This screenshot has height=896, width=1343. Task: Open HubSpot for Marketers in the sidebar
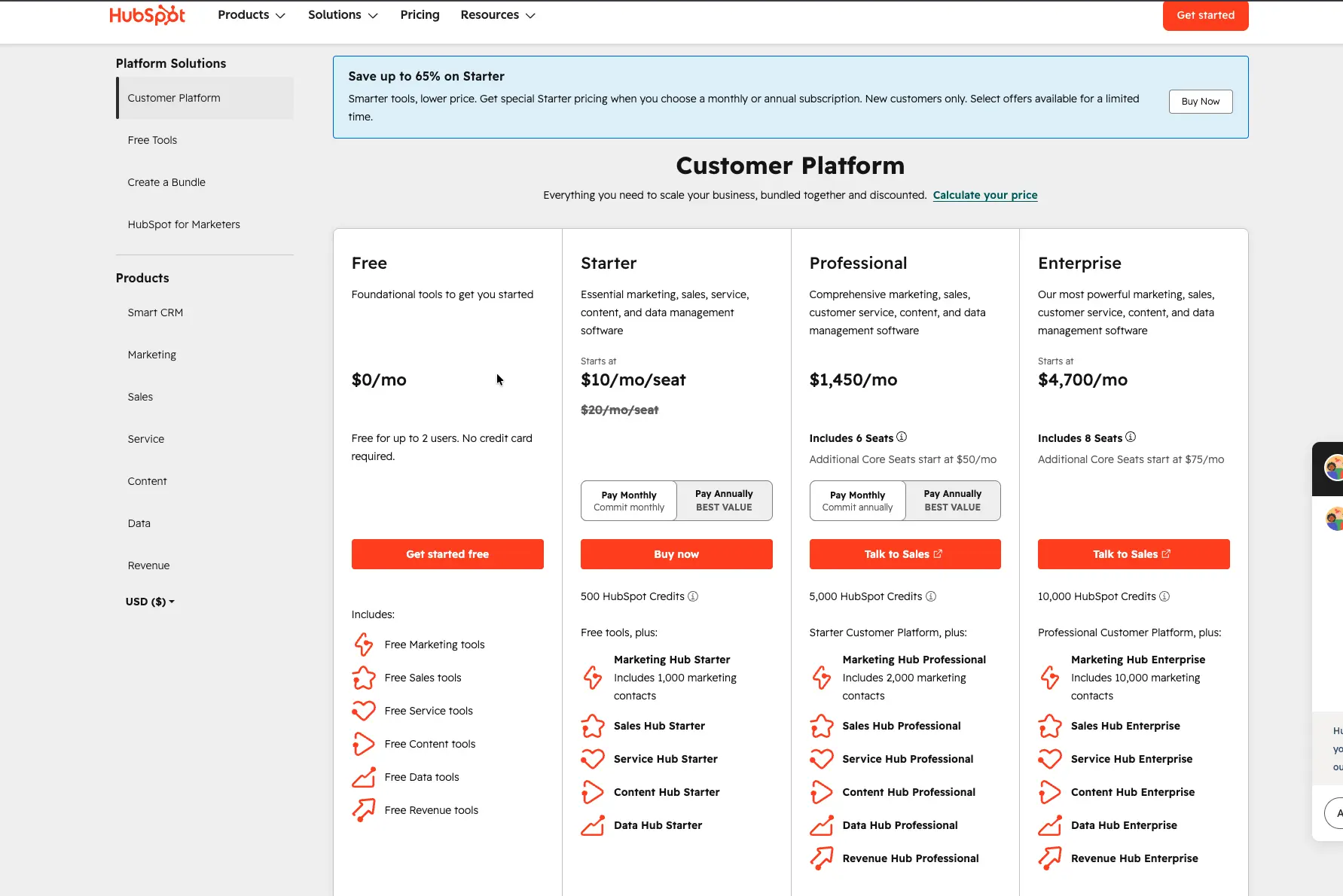pyautogui.click(x=184, y=224)
